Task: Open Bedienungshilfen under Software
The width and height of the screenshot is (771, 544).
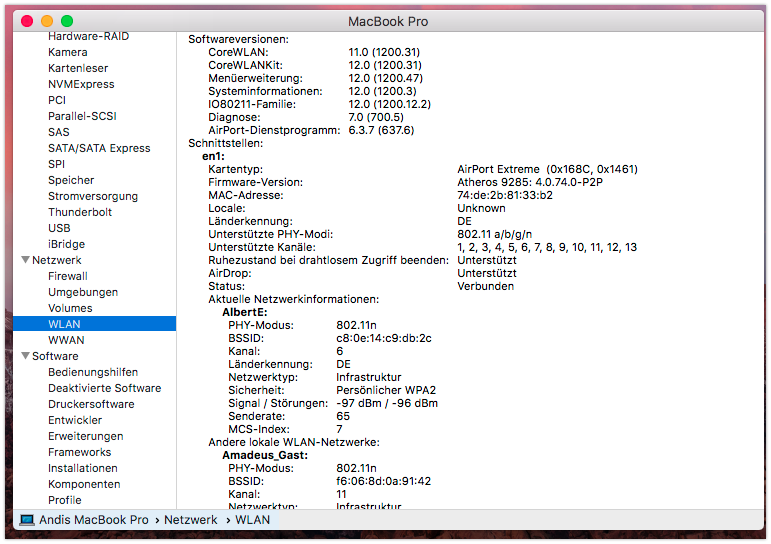Action: (x=93, y=372)
